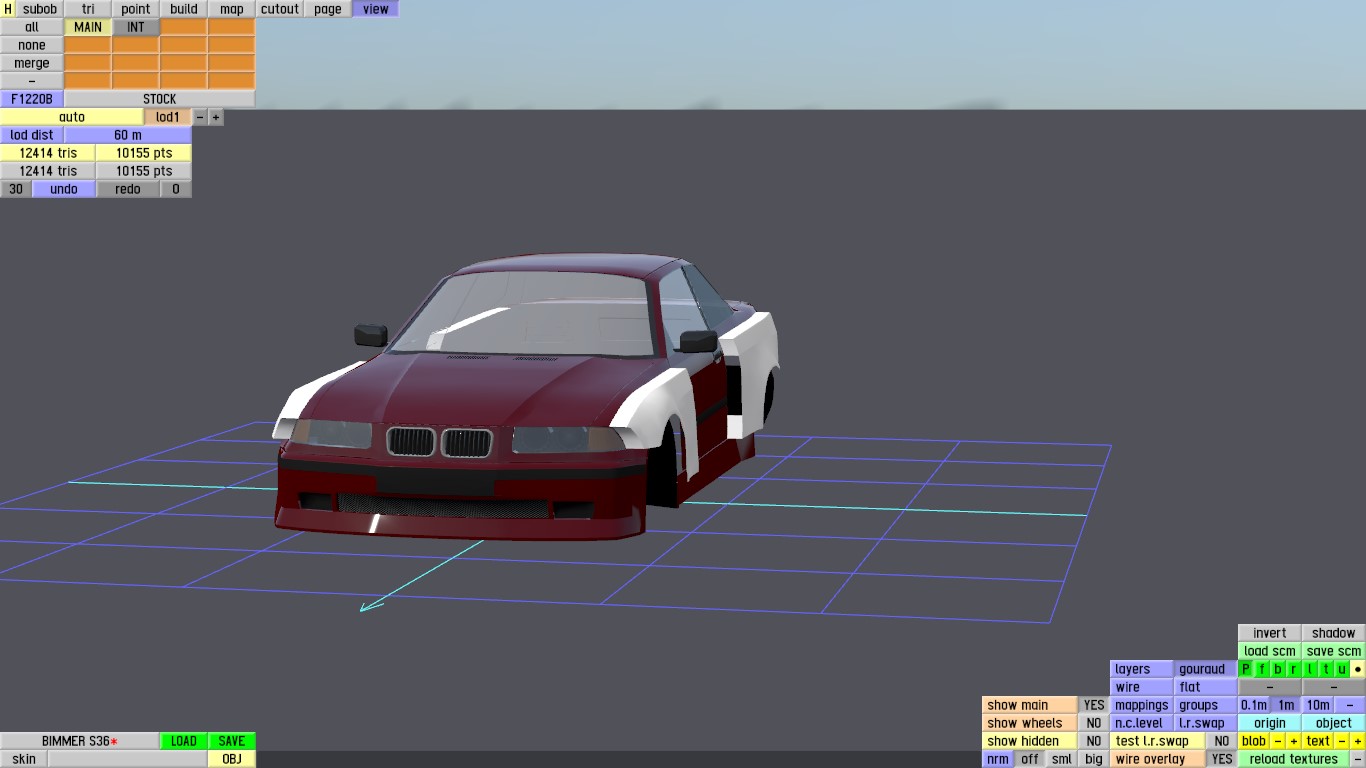The image size is (1366, 768).
Task: Click the BIMMER S36 model name
Action: click(80, 741)
